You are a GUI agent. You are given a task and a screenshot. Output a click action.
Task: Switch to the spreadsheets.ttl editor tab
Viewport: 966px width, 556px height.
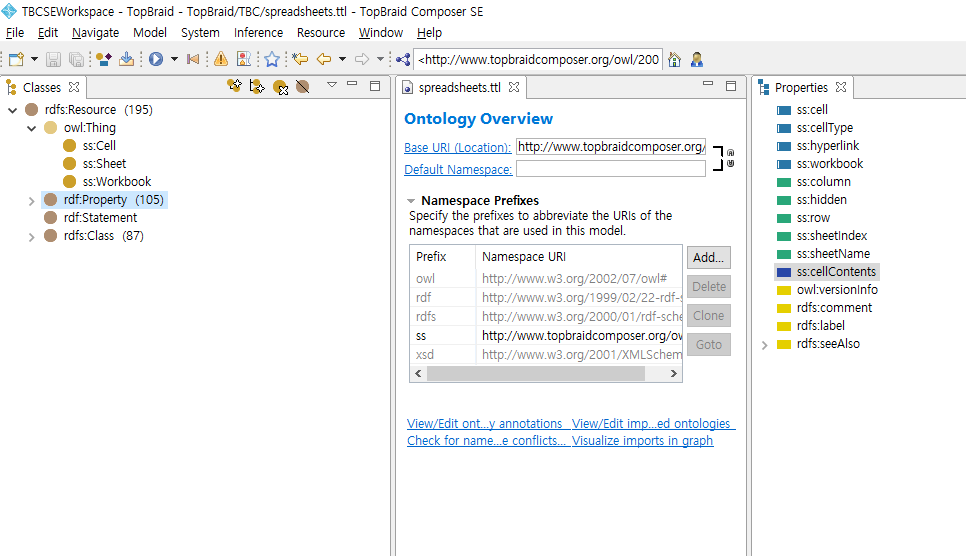(460, 88)
